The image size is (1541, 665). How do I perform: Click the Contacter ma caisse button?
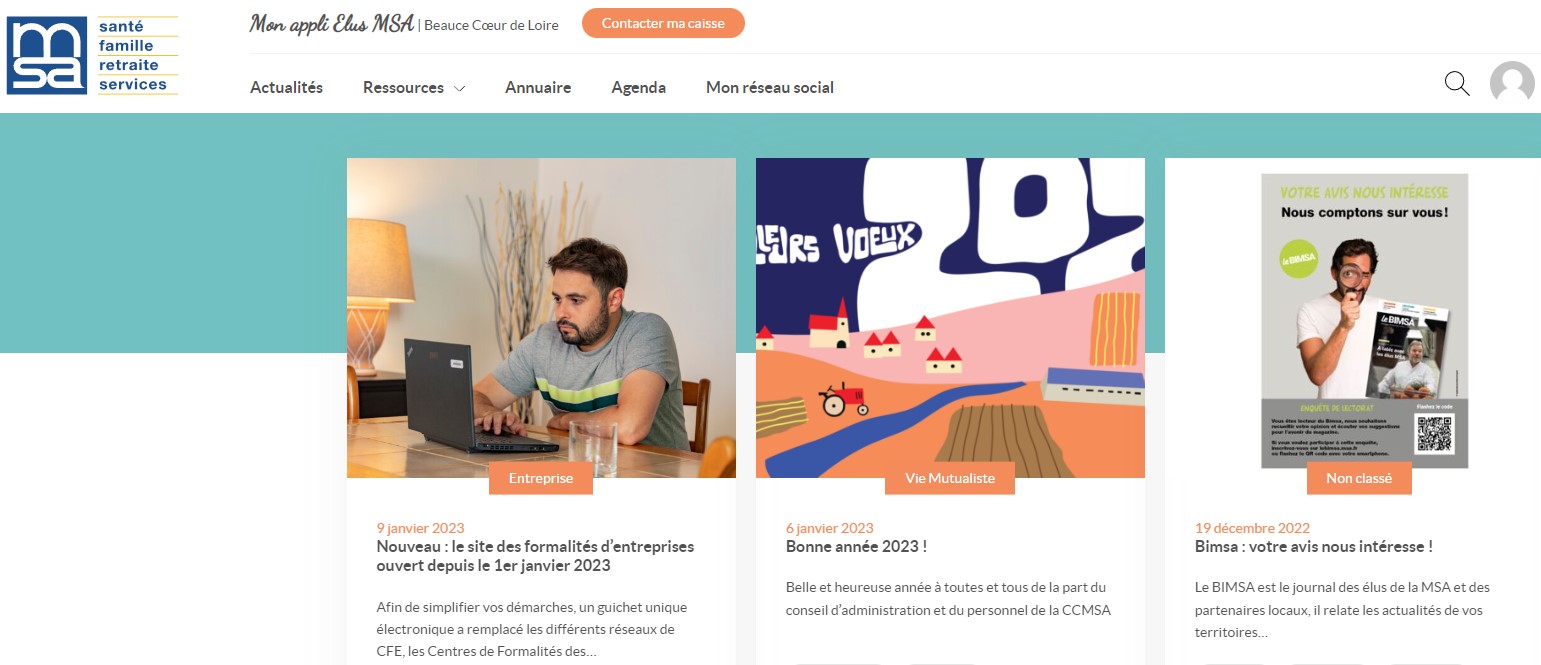click(663, 23)
